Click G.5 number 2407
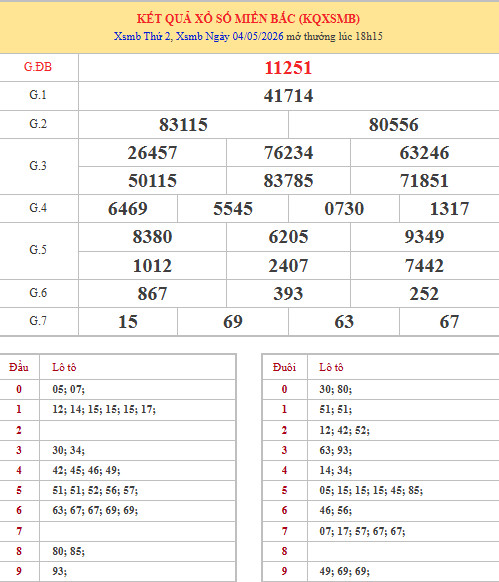The width and height of the screenshot is (499, 582). 288,266
